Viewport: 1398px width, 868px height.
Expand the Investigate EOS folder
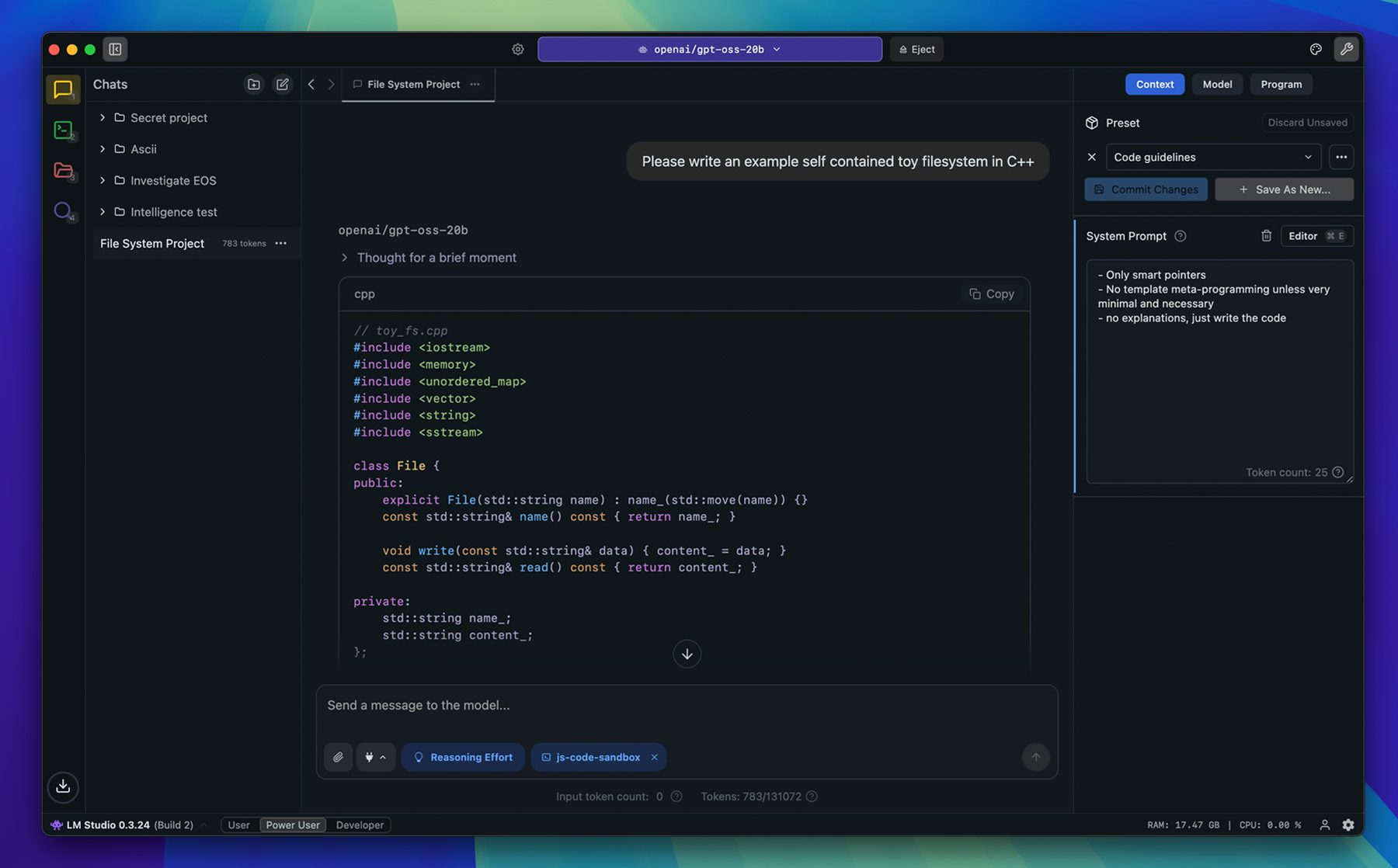[x=103, y=180]
